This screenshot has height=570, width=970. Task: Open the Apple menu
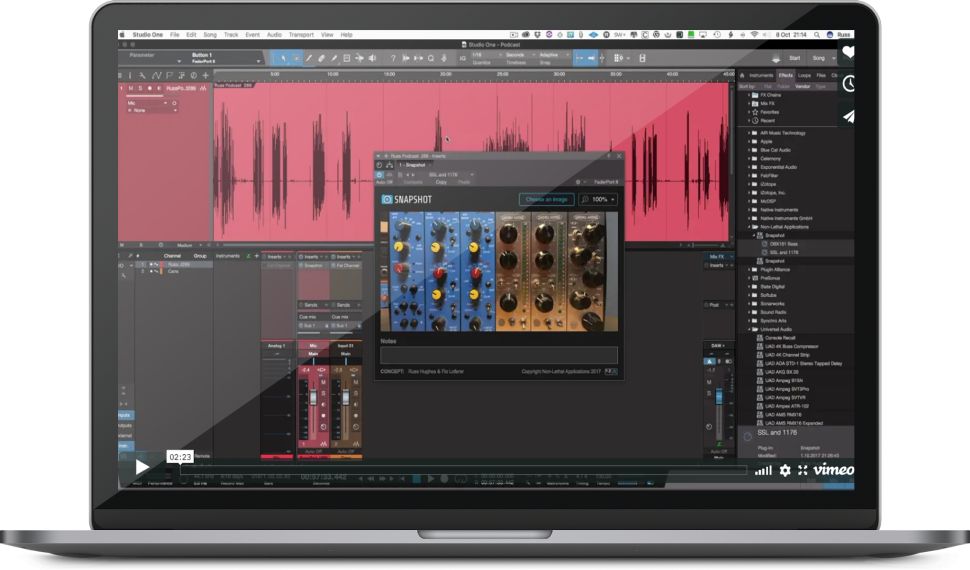122,35
